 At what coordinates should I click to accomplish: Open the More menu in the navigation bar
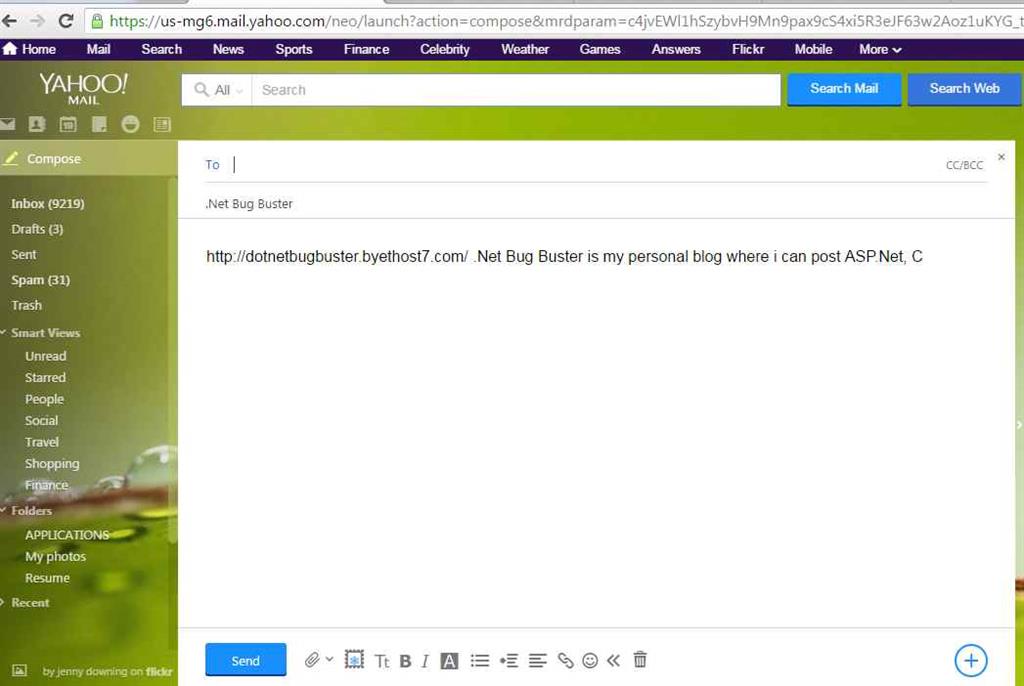coord(878,48)
